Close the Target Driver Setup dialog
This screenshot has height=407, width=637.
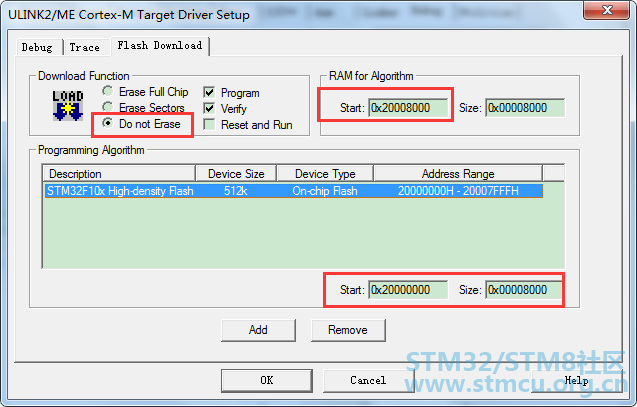click(x=607, y=10)
